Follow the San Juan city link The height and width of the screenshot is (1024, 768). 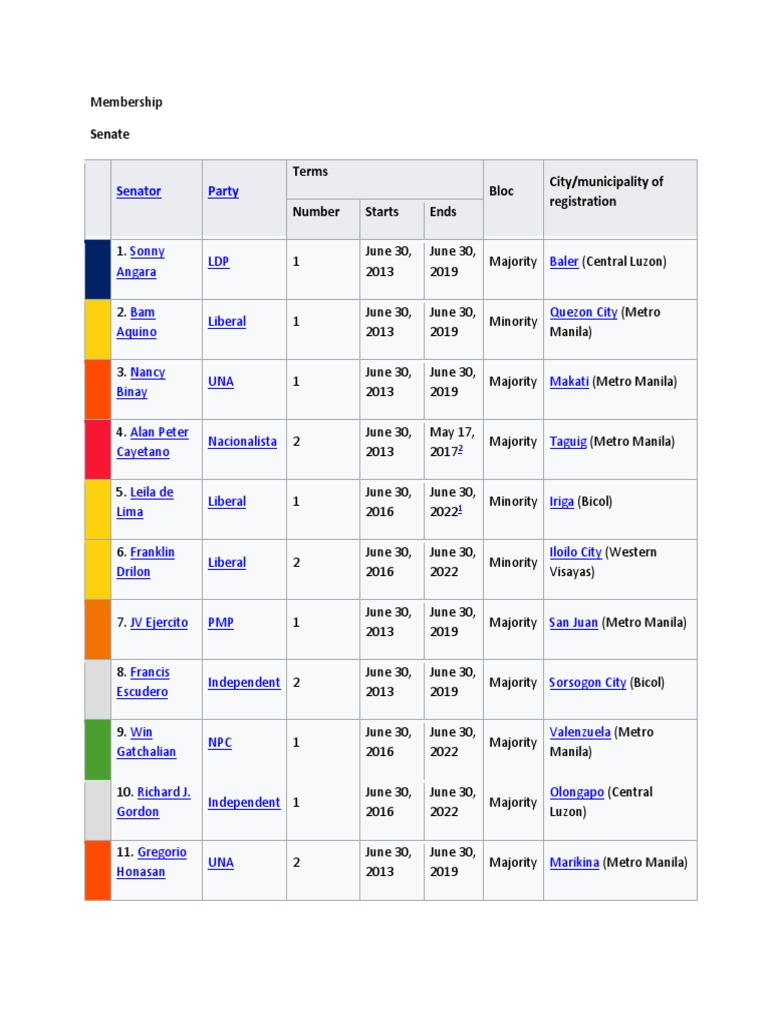pos(573,622)
